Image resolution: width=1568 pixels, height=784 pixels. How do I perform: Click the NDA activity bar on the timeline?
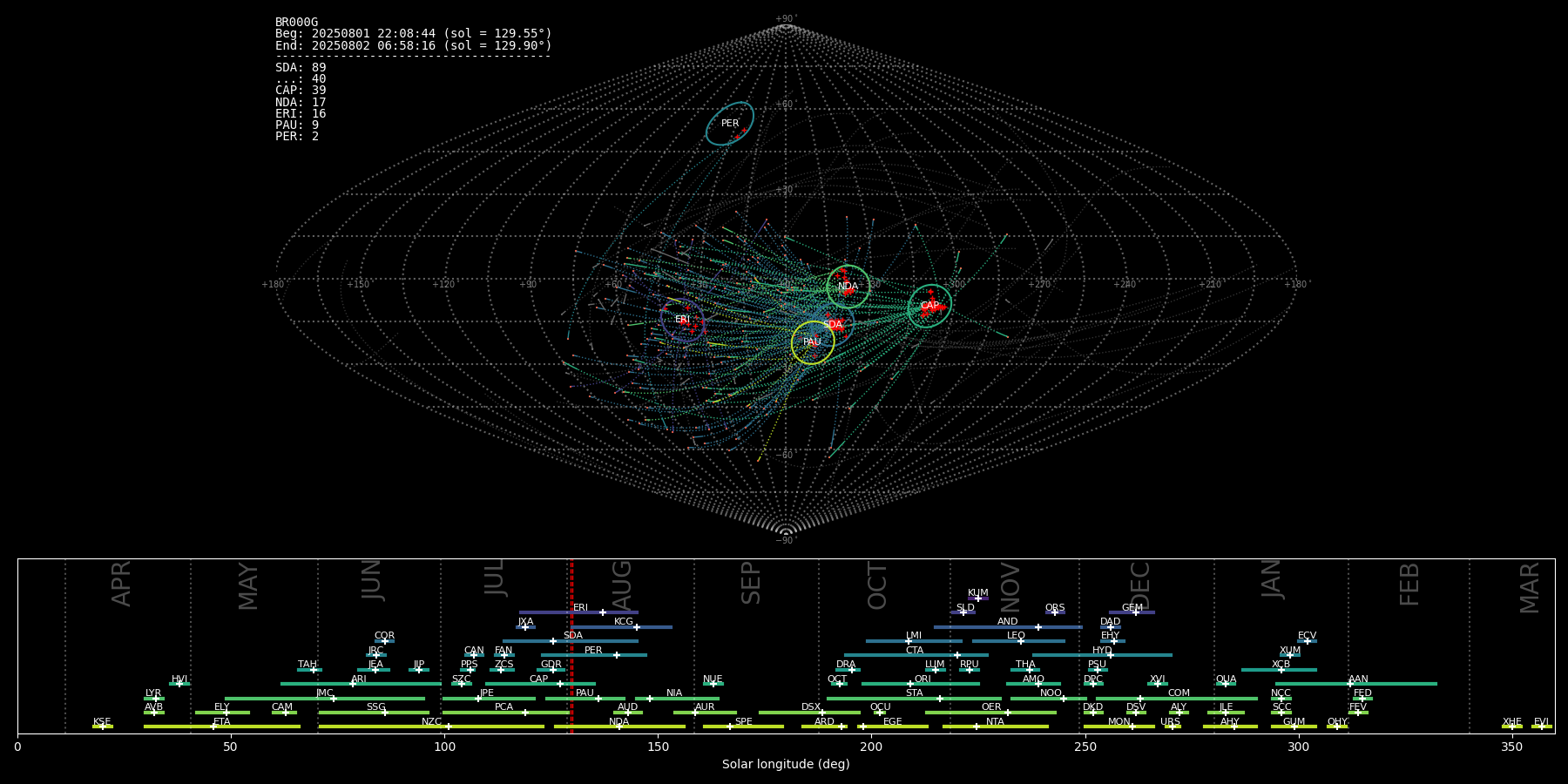619,727
